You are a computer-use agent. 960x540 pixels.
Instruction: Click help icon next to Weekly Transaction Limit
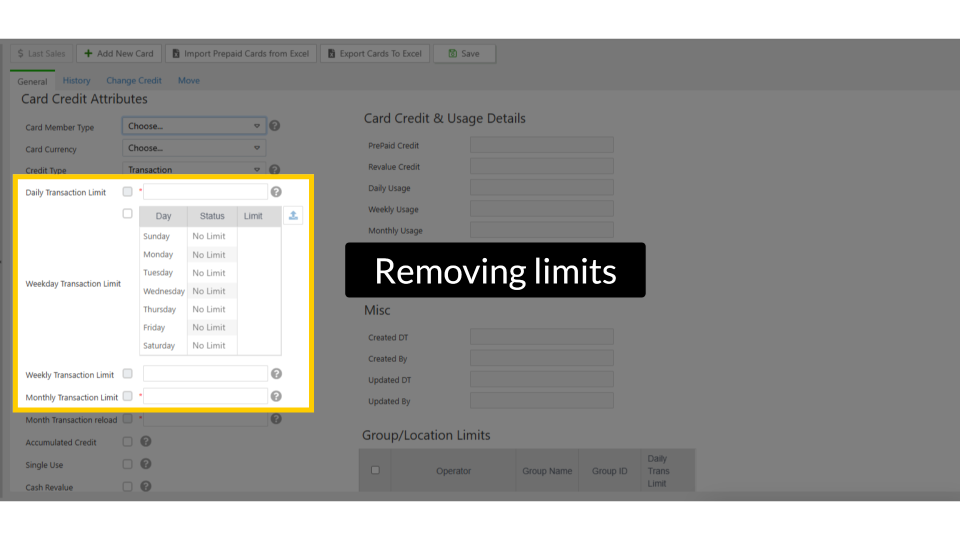pos(276,374)
